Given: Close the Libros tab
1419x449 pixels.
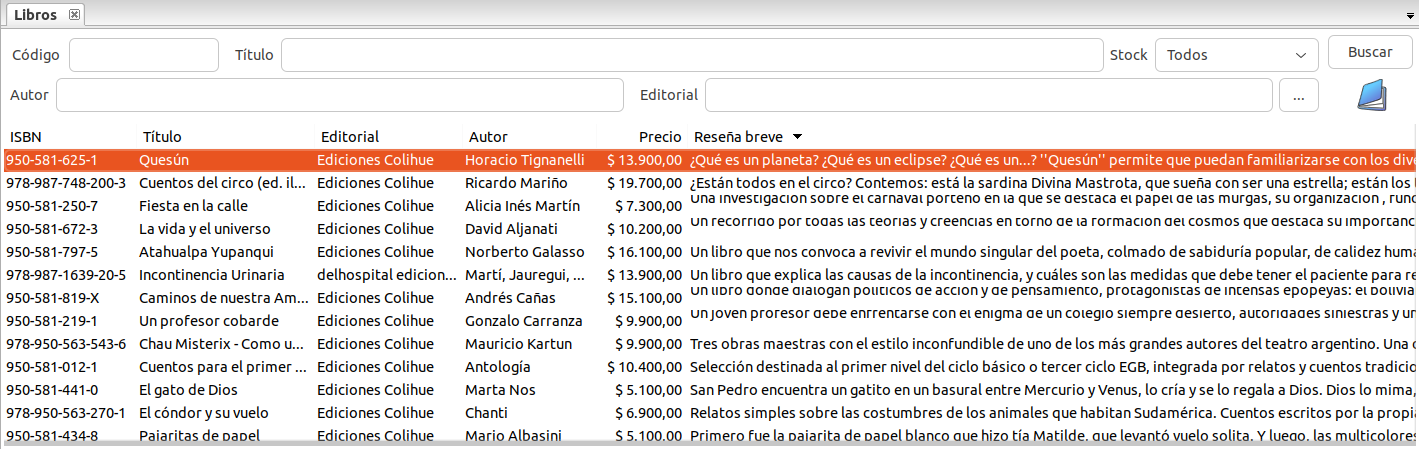Looking at the screenshot, I should (75, 14).
